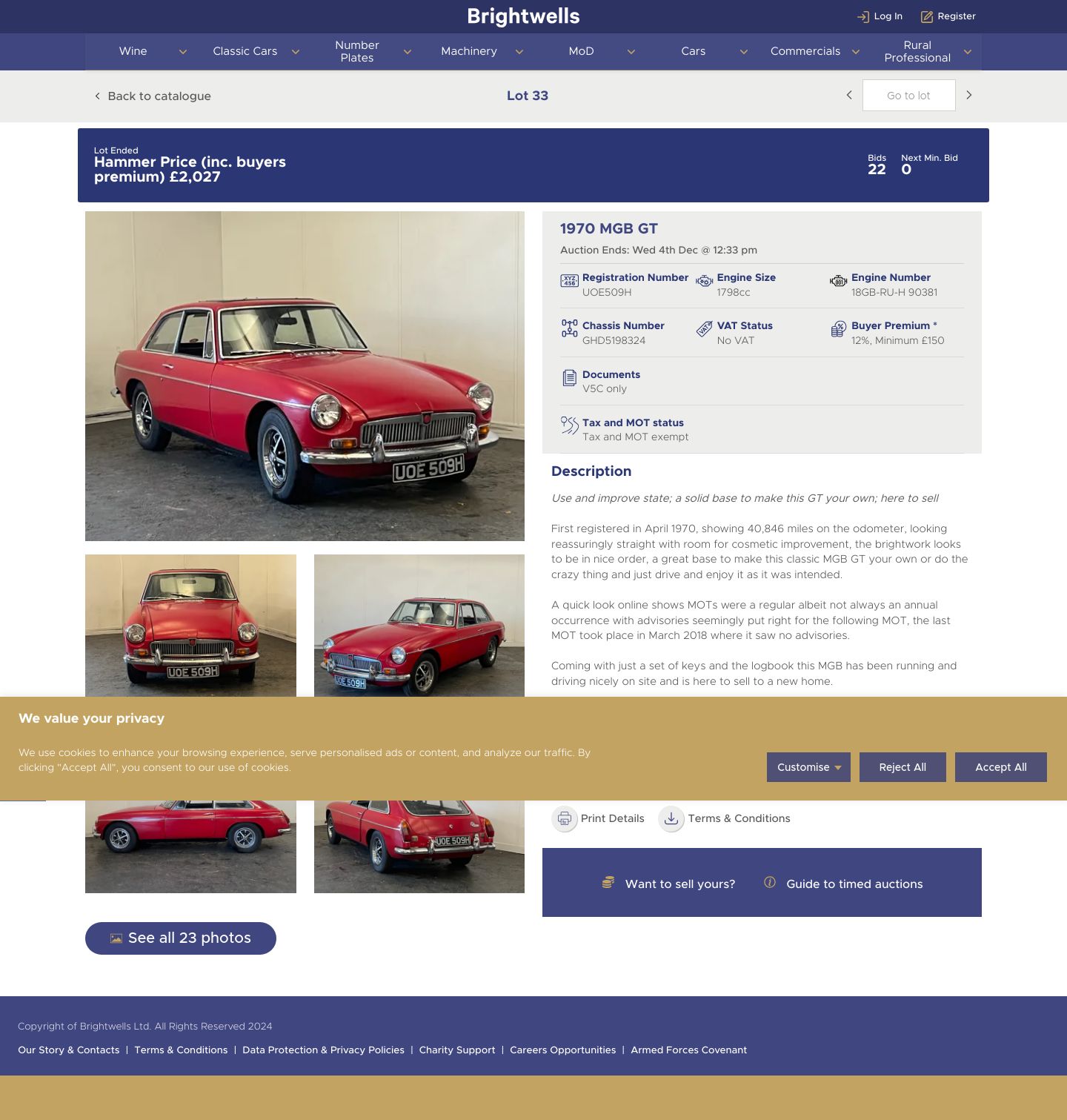Open Armed Forces Covenant footer link
1067x1120 pixels.
pos(689,1050)
